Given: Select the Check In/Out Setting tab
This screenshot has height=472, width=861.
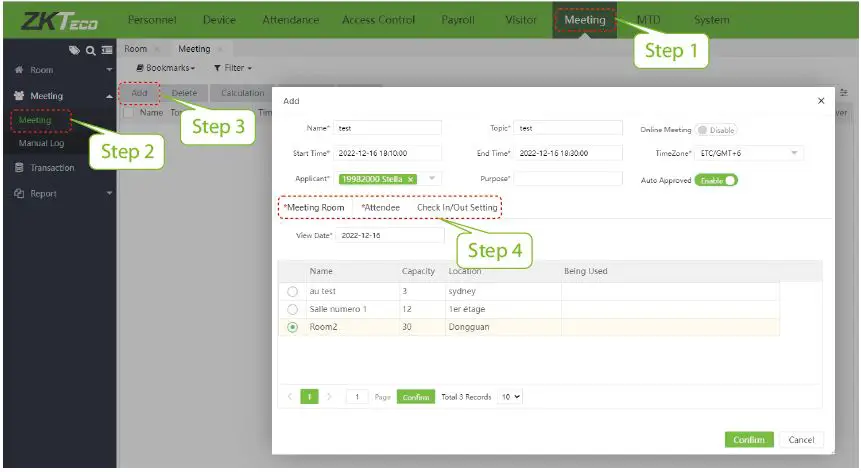Looking at the screenshot, I should [x=457, y=207].
